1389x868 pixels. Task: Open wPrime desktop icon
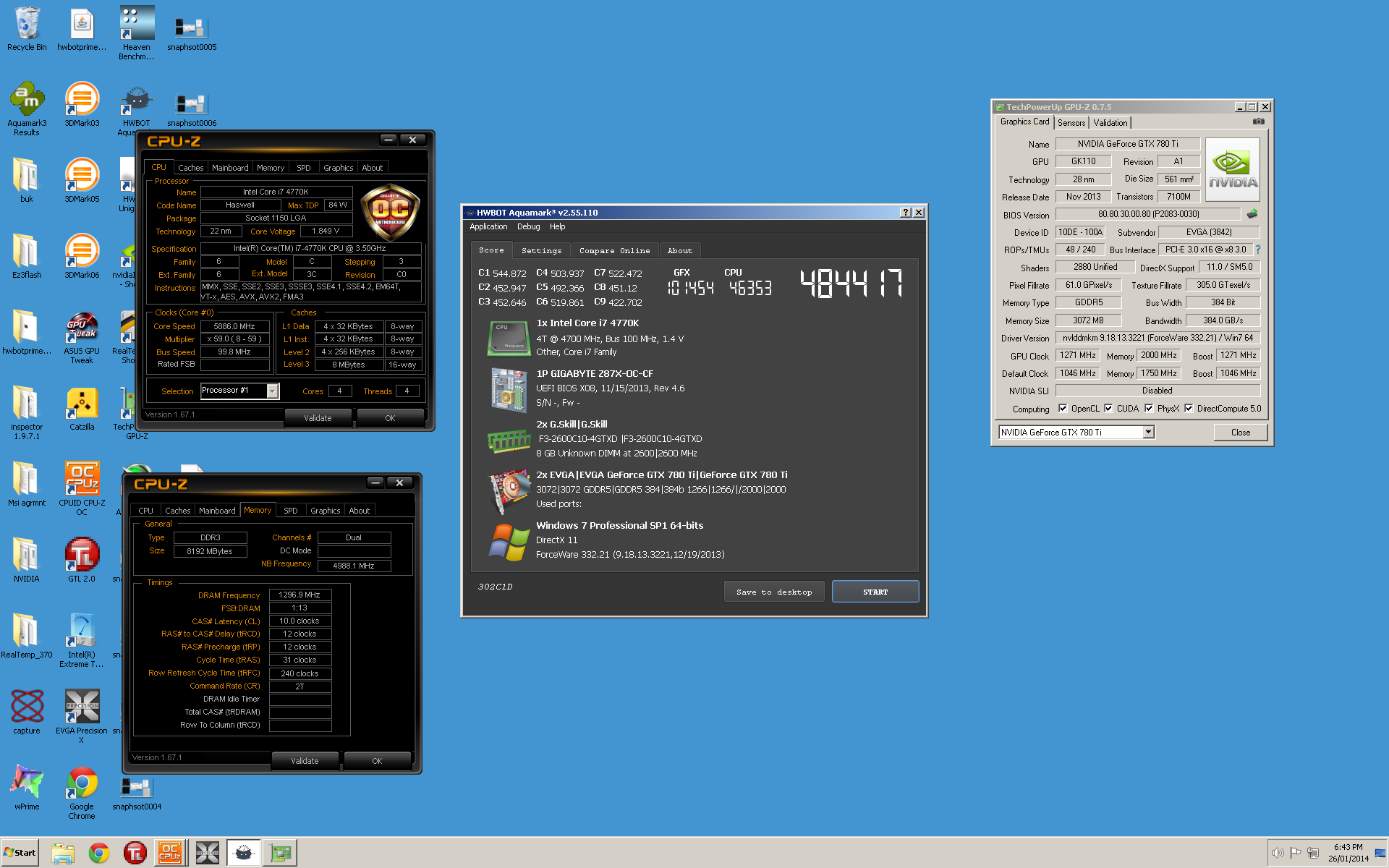27,788
